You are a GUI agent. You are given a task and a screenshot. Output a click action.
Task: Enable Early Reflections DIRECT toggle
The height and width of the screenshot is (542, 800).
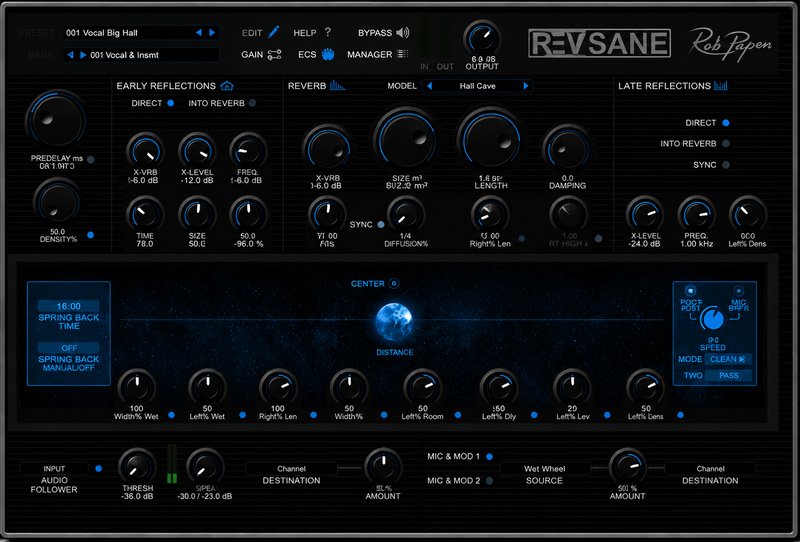coord(170,103)
